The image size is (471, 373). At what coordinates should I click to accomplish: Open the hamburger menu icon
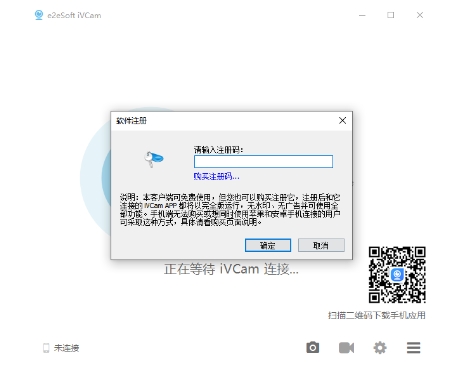(413, 348)
